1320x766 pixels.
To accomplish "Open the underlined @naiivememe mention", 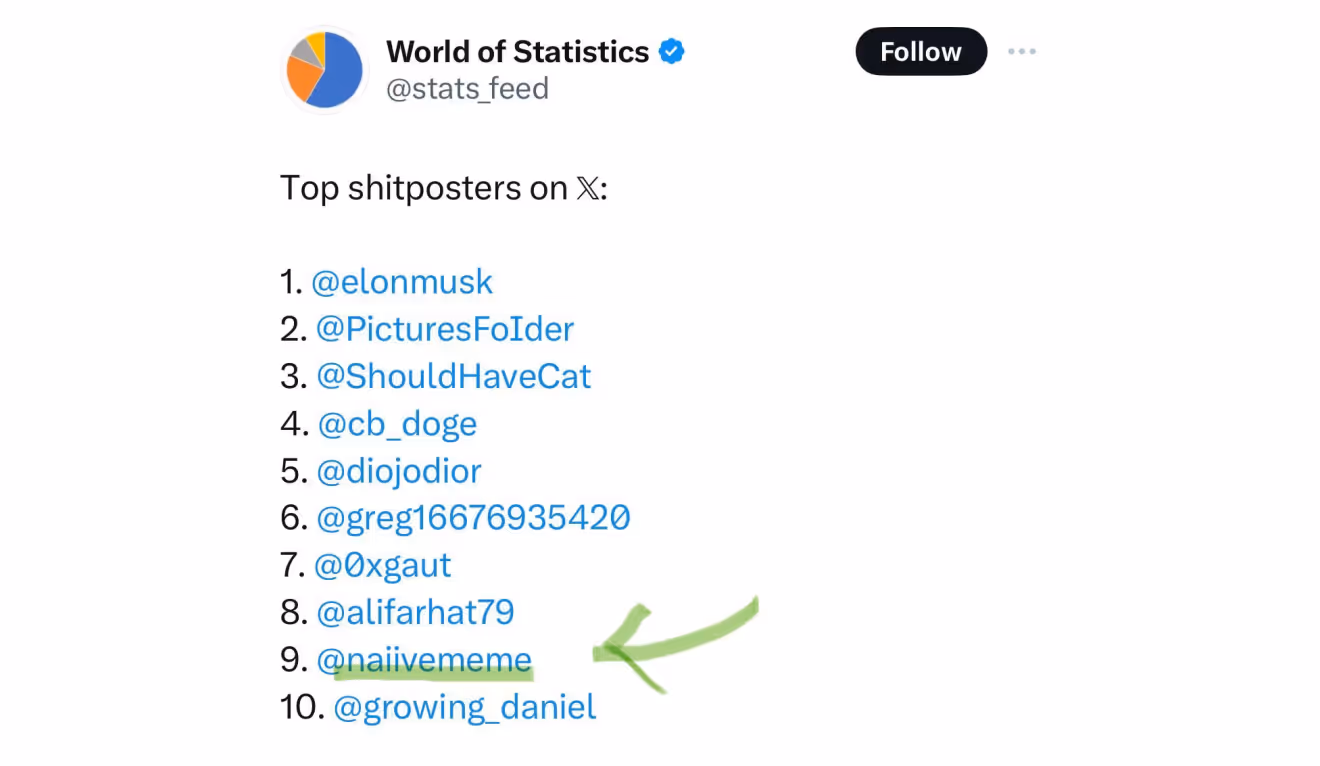I will [x=424, y=659].
